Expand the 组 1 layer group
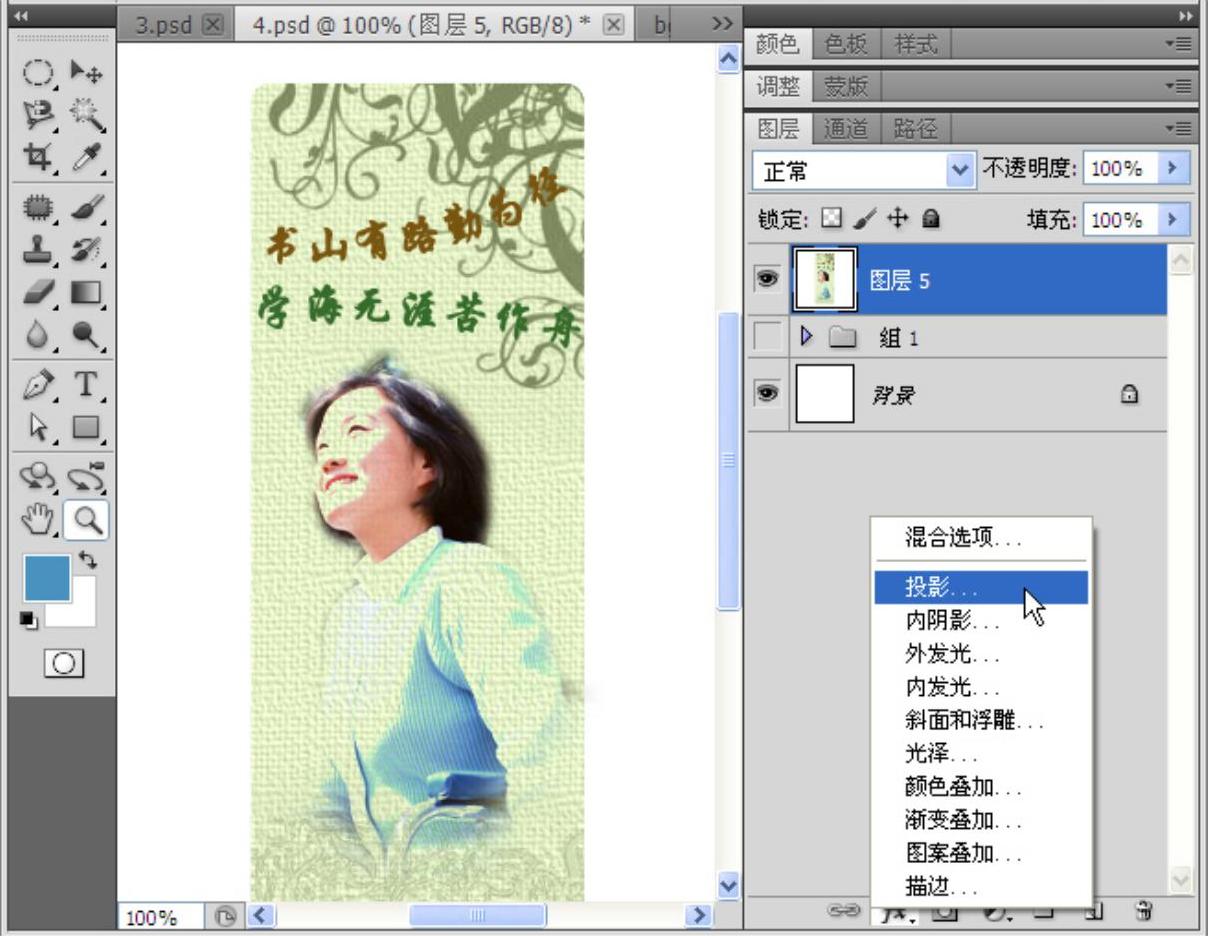Viewport: 1208px width, 936px height. [808, 338]
